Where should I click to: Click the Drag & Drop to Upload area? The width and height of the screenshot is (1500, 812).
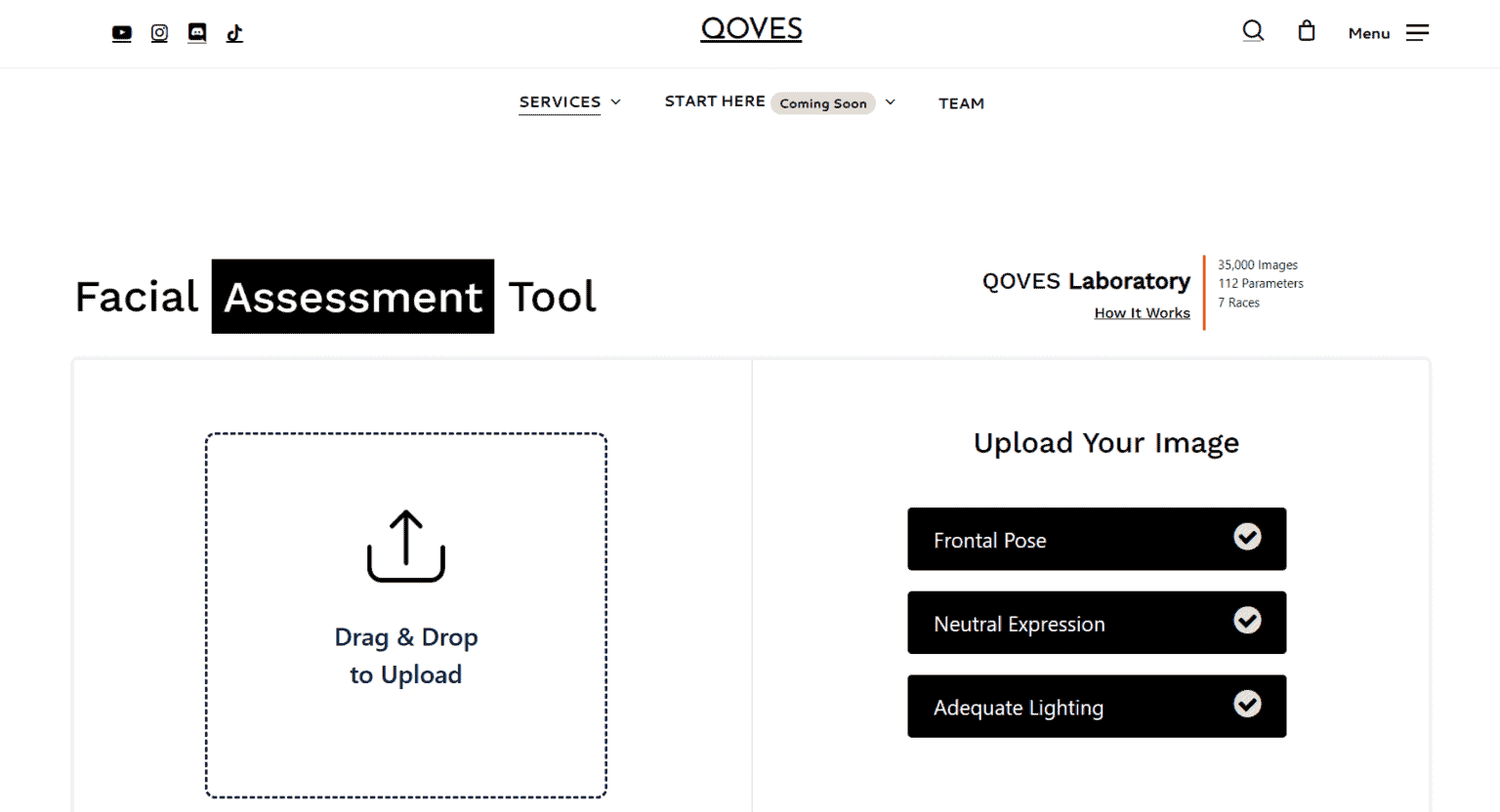tap(406, 615)
